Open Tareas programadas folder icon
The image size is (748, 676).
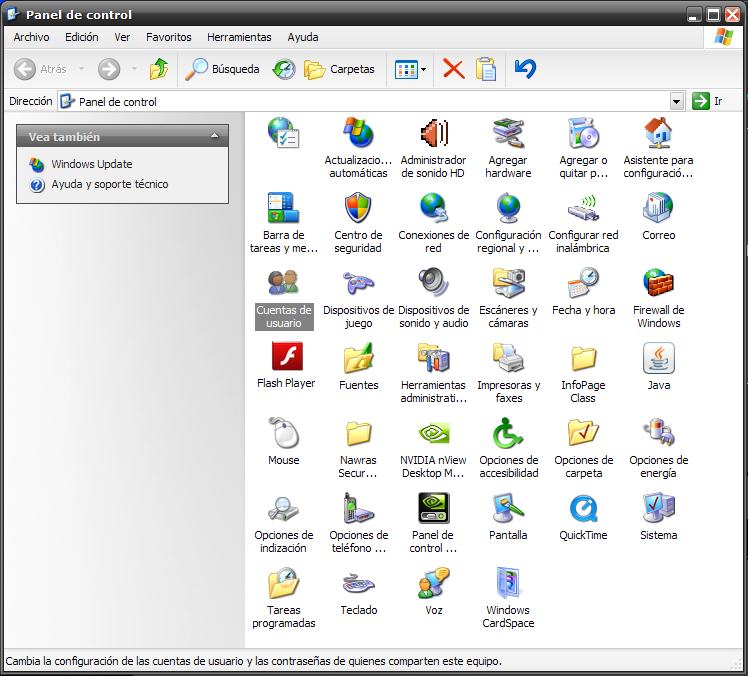point(283,582)
